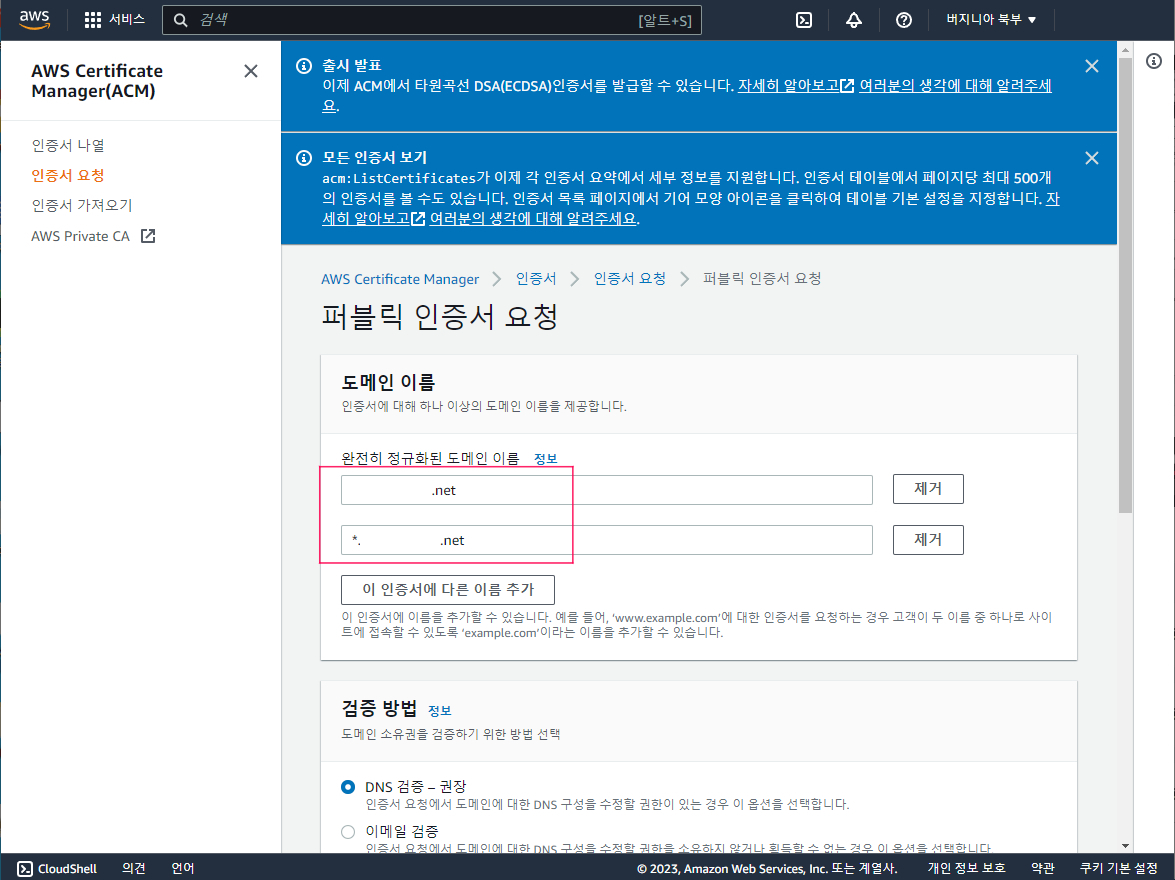Open the 버지니아 북부 region dropdown
1175x880 pixels.
pyautogui.click(x=991, y=19)
